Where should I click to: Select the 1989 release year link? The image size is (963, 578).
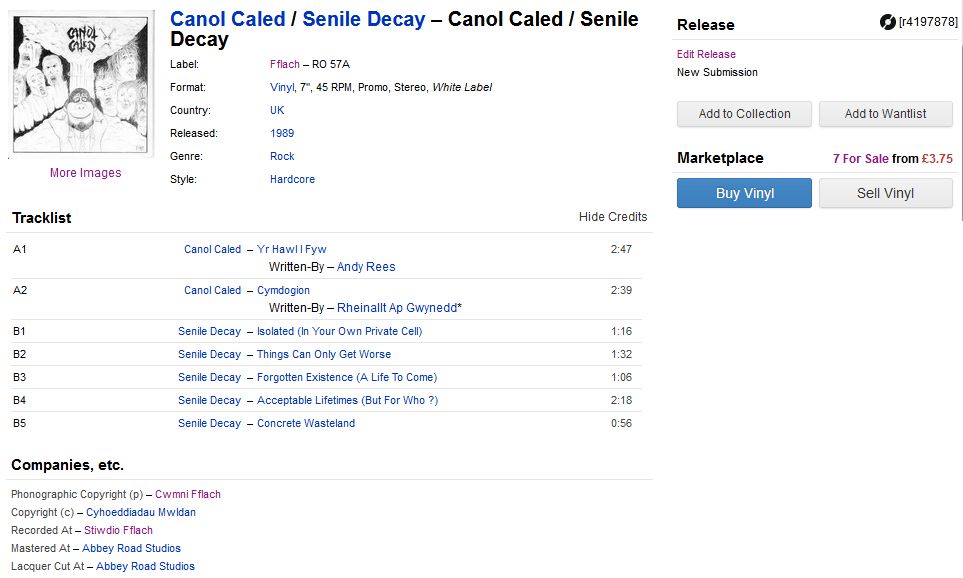(x=282, y=133)
